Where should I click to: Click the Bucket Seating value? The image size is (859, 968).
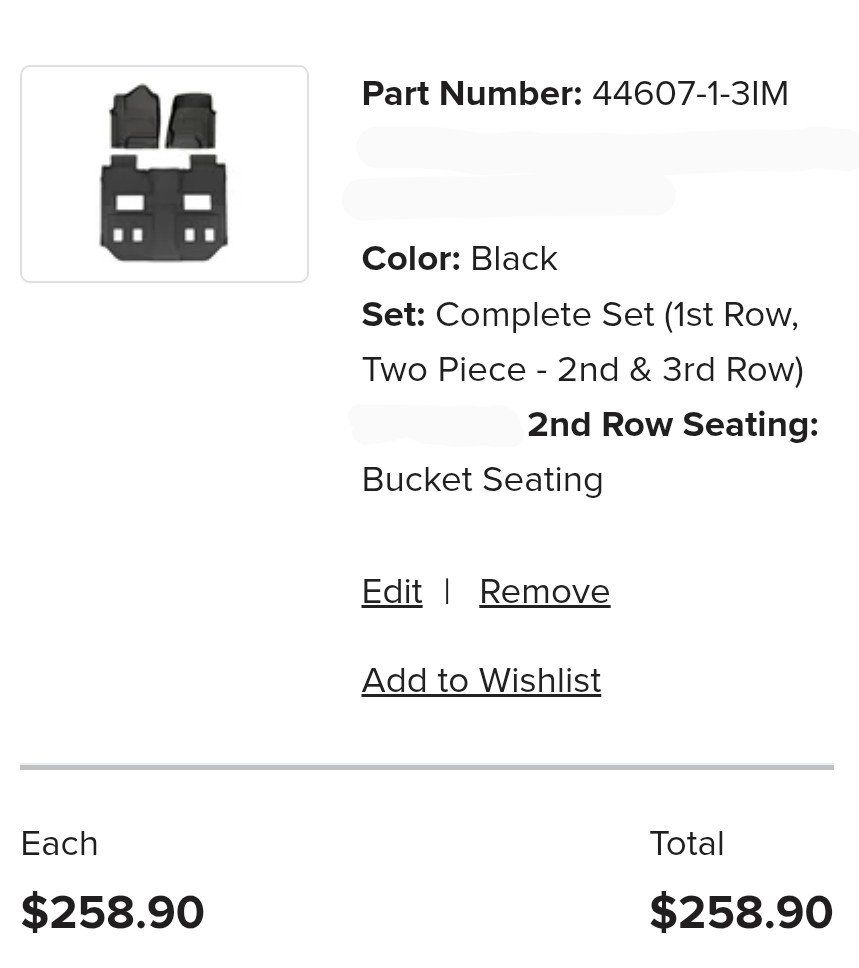pos(482,480)
